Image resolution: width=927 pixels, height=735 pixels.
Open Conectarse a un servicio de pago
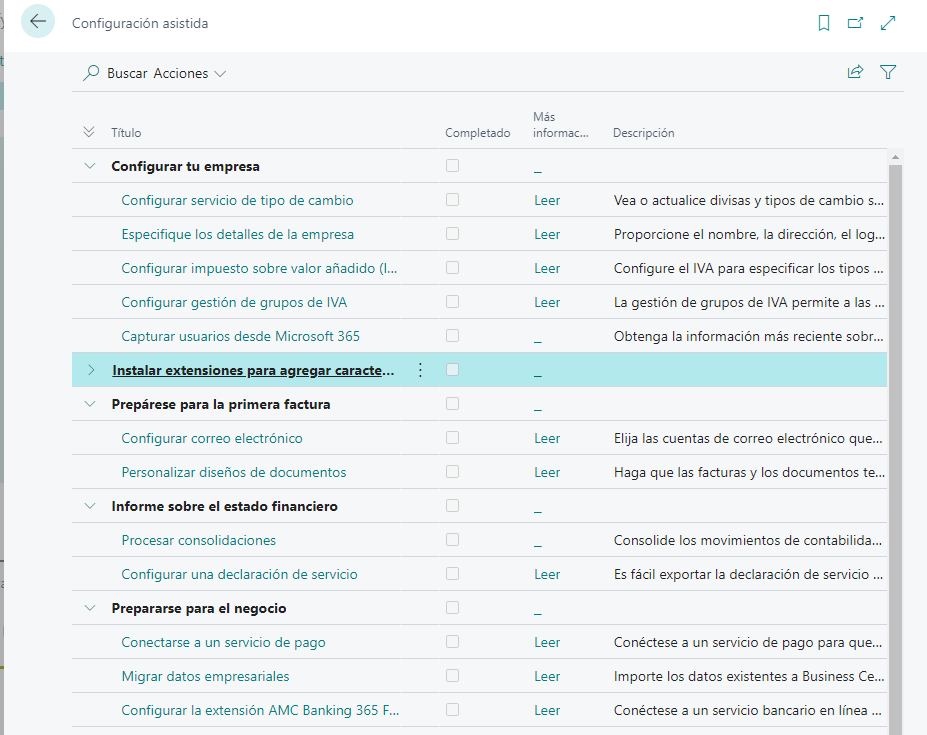pyautogui.click(x=223, y=643)
